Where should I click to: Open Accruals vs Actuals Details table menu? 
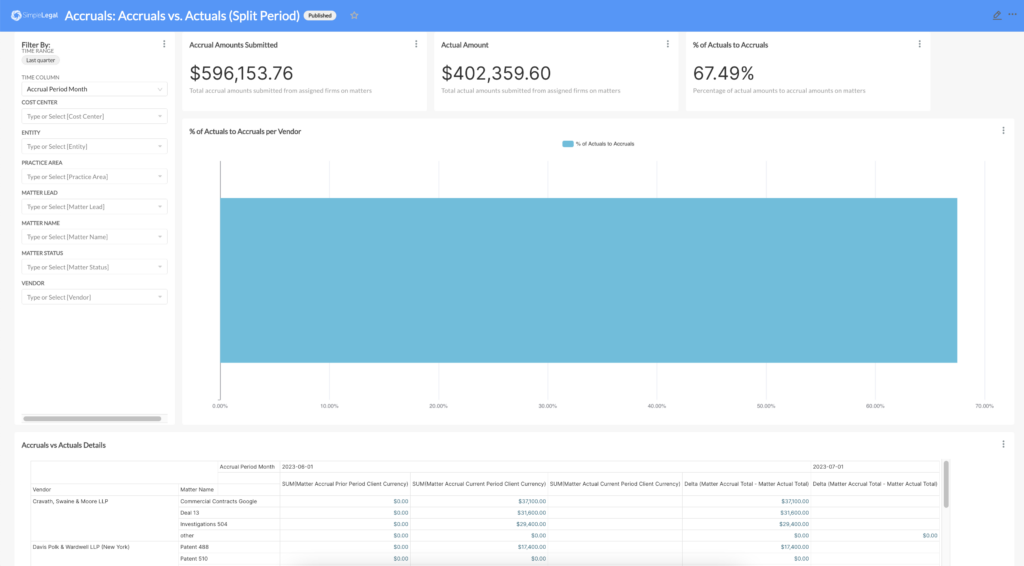pyautogui.click(x=1003, y=444)
